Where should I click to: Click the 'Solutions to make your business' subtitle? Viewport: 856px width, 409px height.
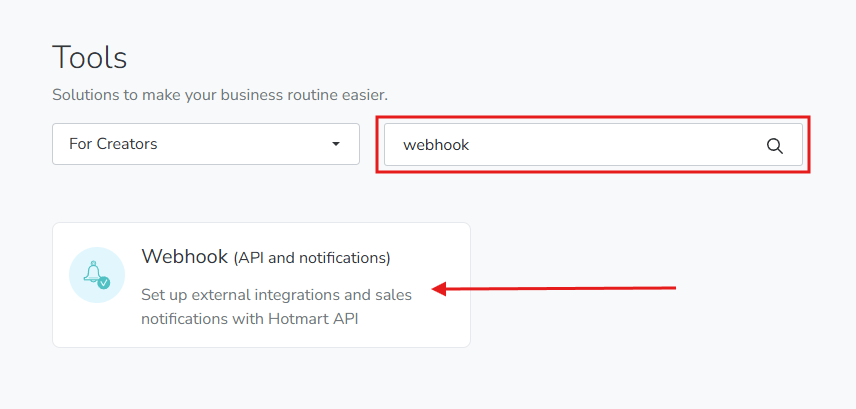coord(219,96)
